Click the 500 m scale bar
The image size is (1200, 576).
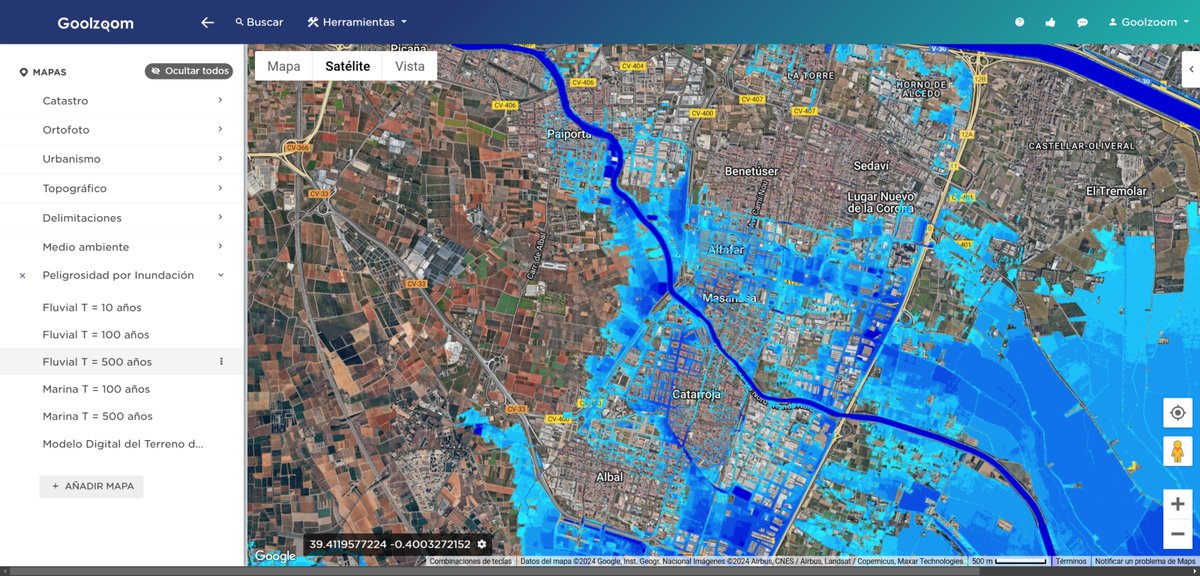click(x=1008, y=561)
